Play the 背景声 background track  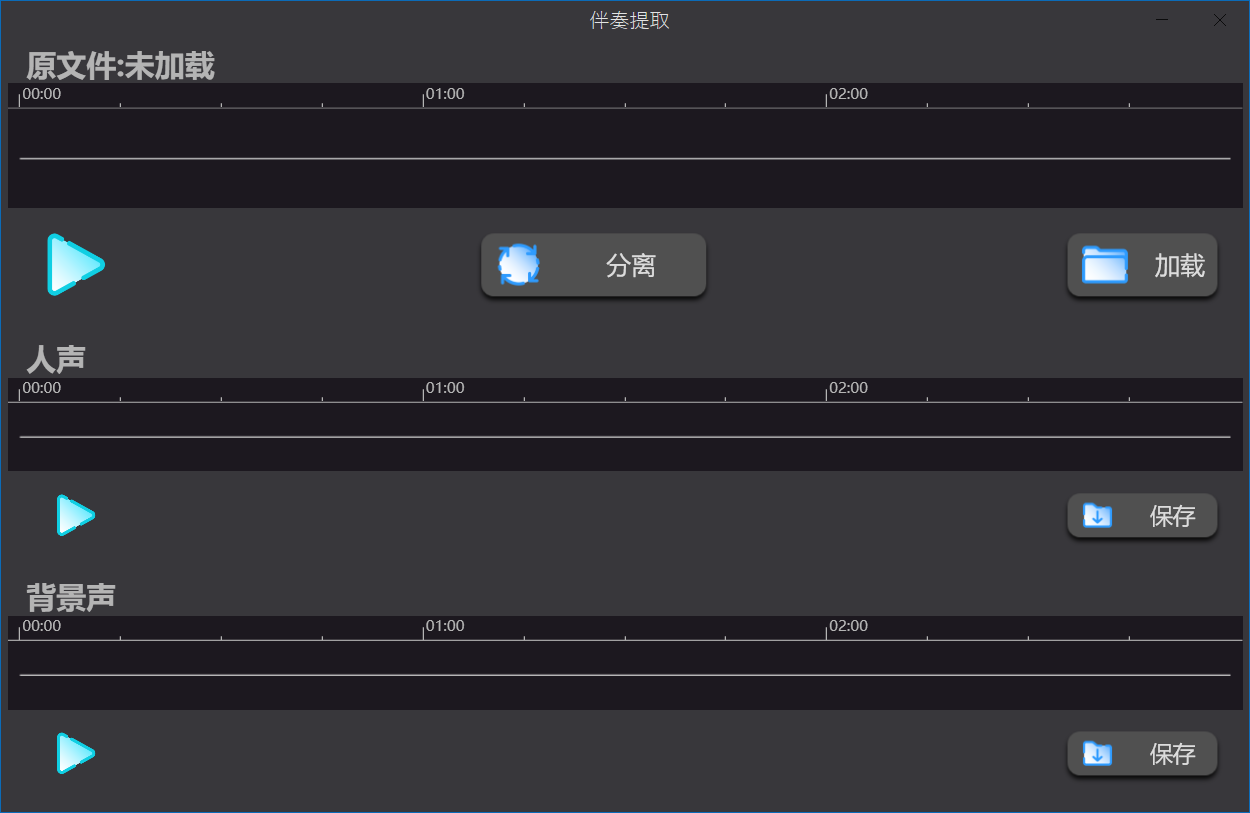click(75, 753)
